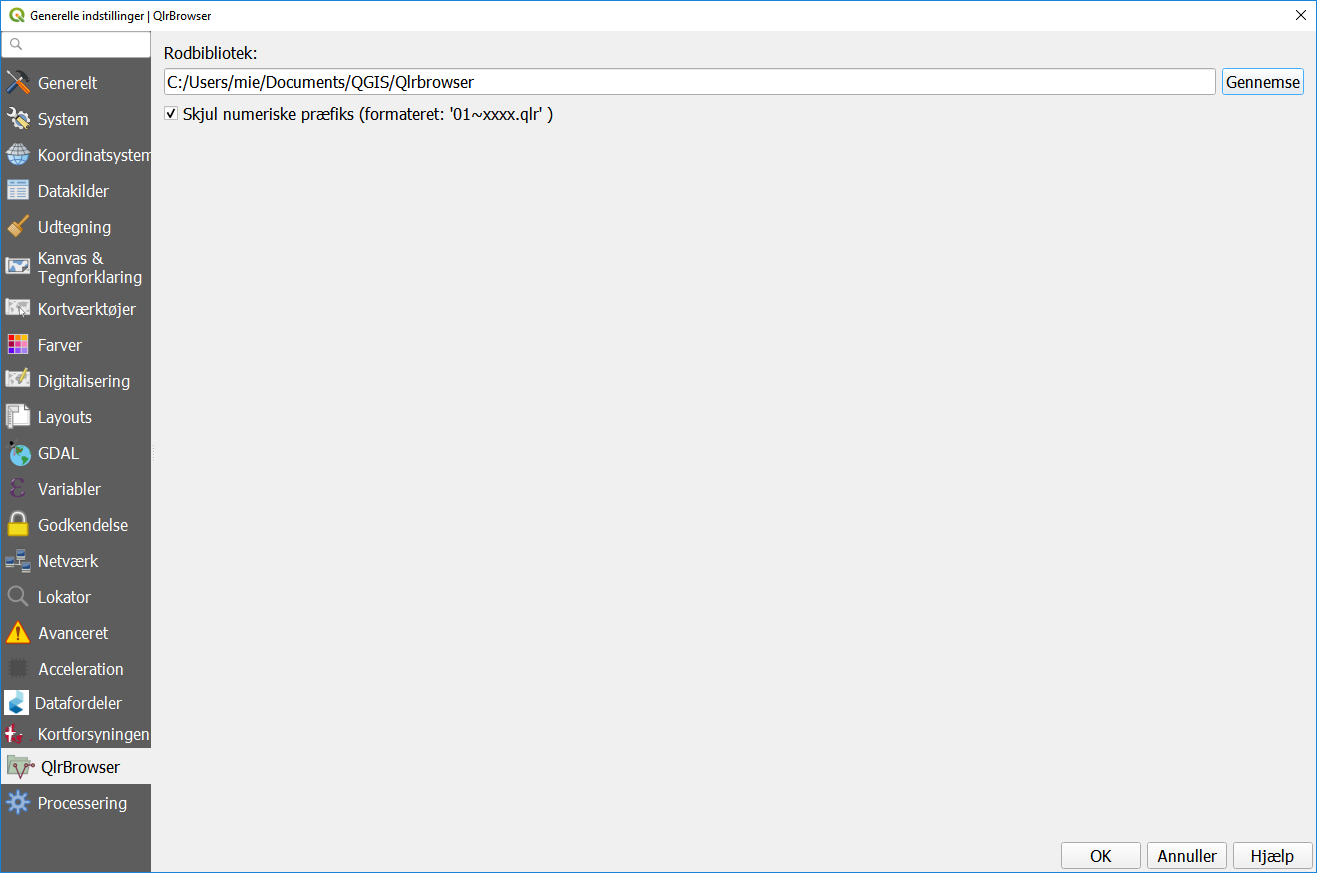1317x873 pixels.
Task: Click the search magnifier icon in the sidebar
Action: click(16, 44)
